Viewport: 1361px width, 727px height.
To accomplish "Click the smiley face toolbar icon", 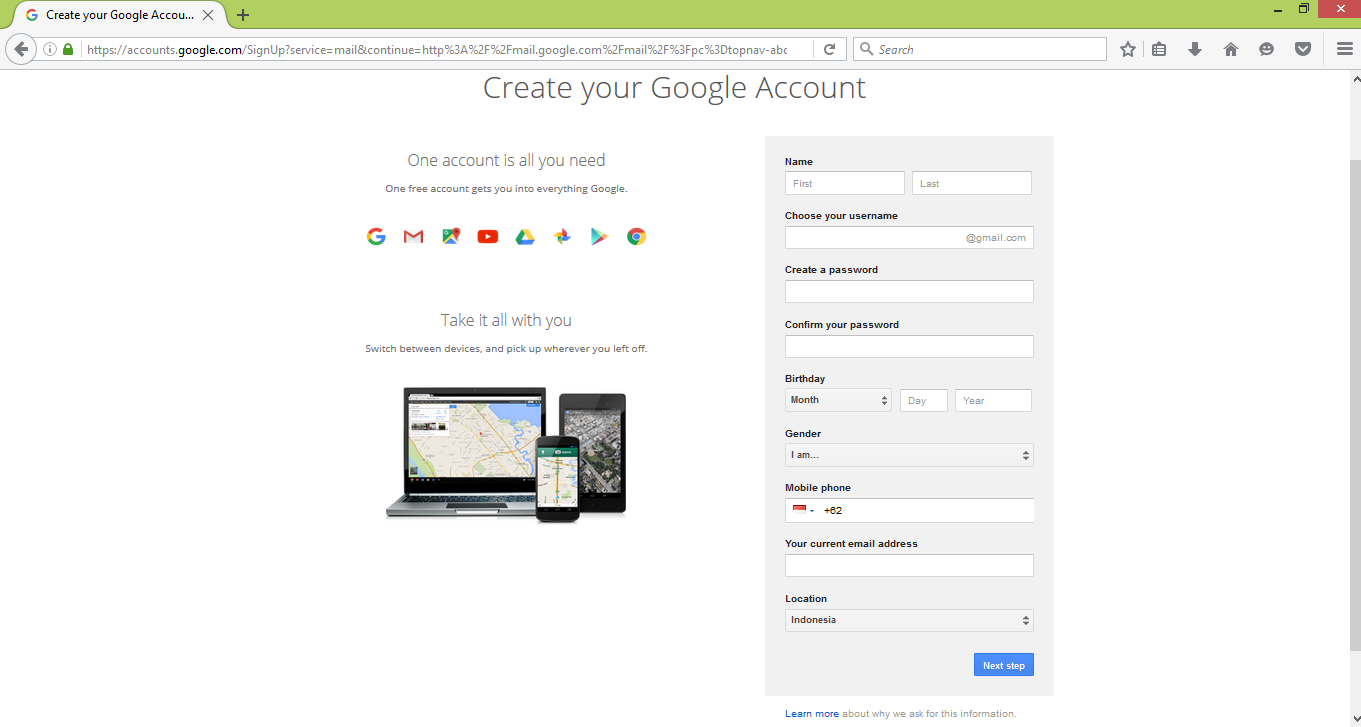I will click(1267, 49).
